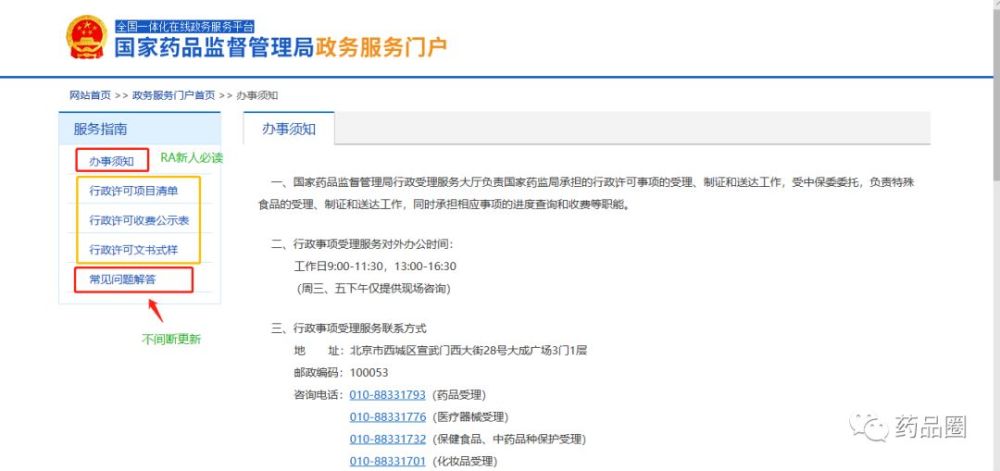The image size is (1000, 471).
Task: Click the 服务指南 panel header
Action: tap(140, 129)
